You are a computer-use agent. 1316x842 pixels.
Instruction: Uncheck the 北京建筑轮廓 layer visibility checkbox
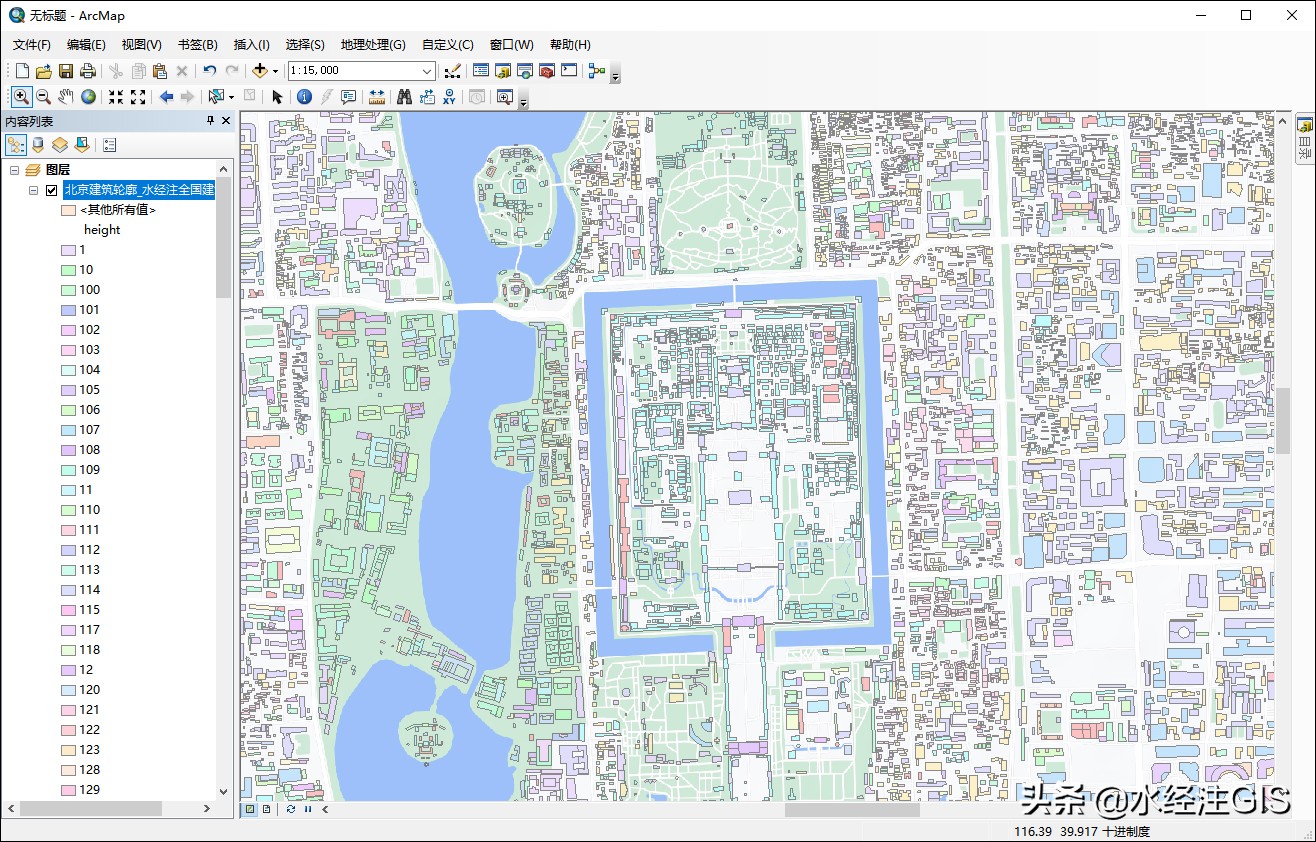(x=52, y=190)
